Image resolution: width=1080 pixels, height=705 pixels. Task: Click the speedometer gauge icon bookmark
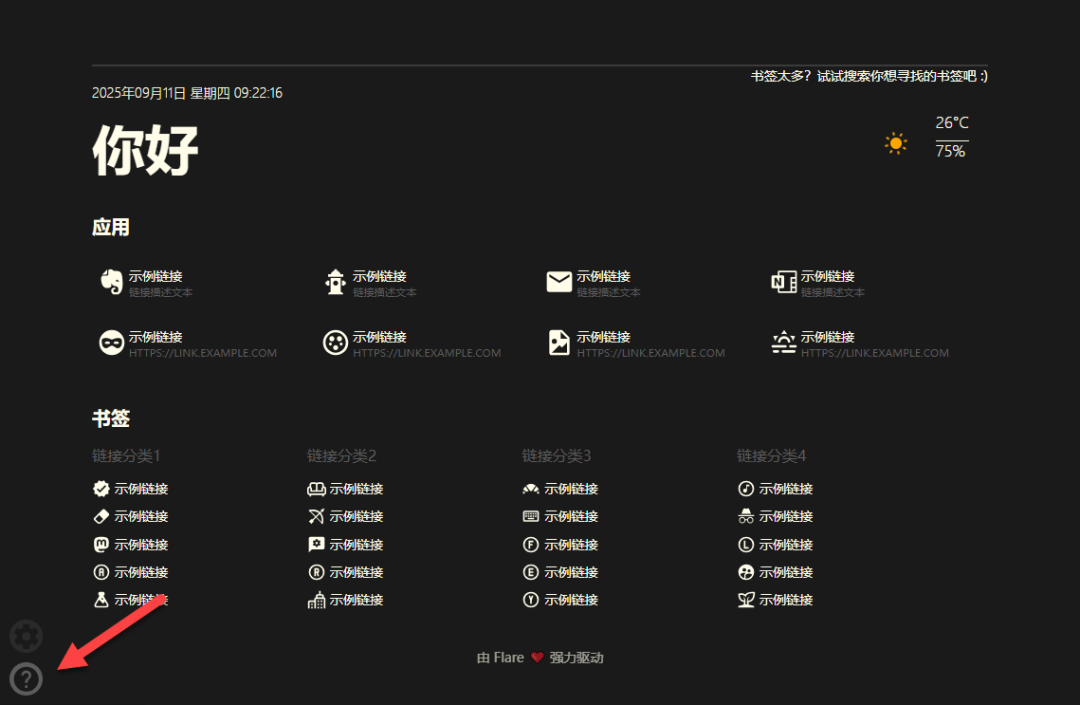[561, 489]
